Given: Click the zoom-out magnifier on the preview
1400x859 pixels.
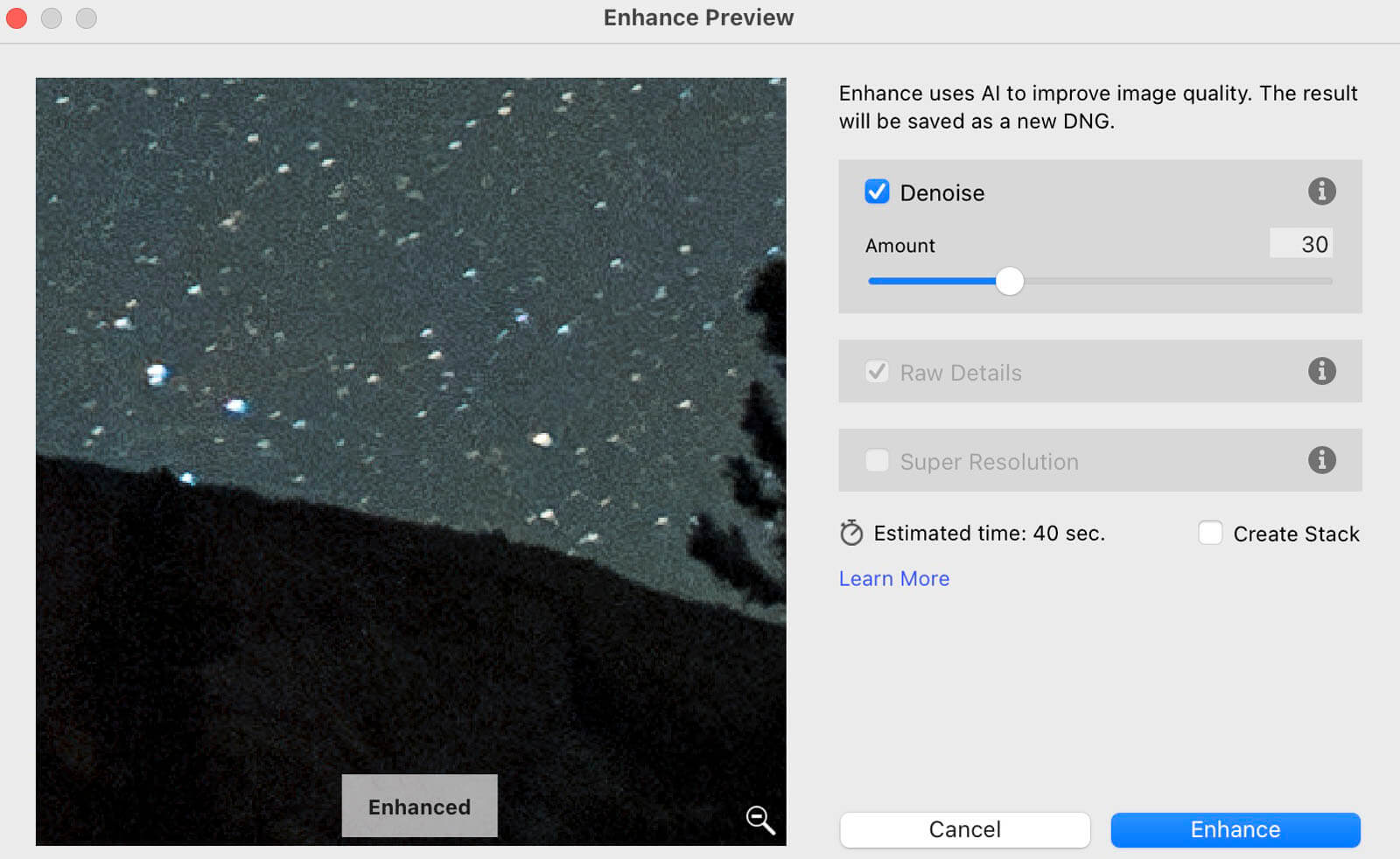Looking at the screenshot, I should point(759,820).
